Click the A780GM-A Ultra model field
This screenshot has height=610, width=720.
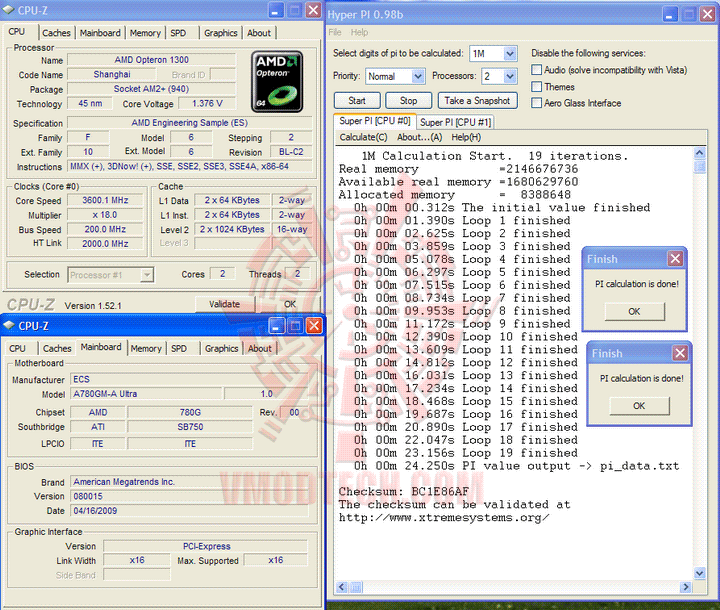tap(146, 394)
